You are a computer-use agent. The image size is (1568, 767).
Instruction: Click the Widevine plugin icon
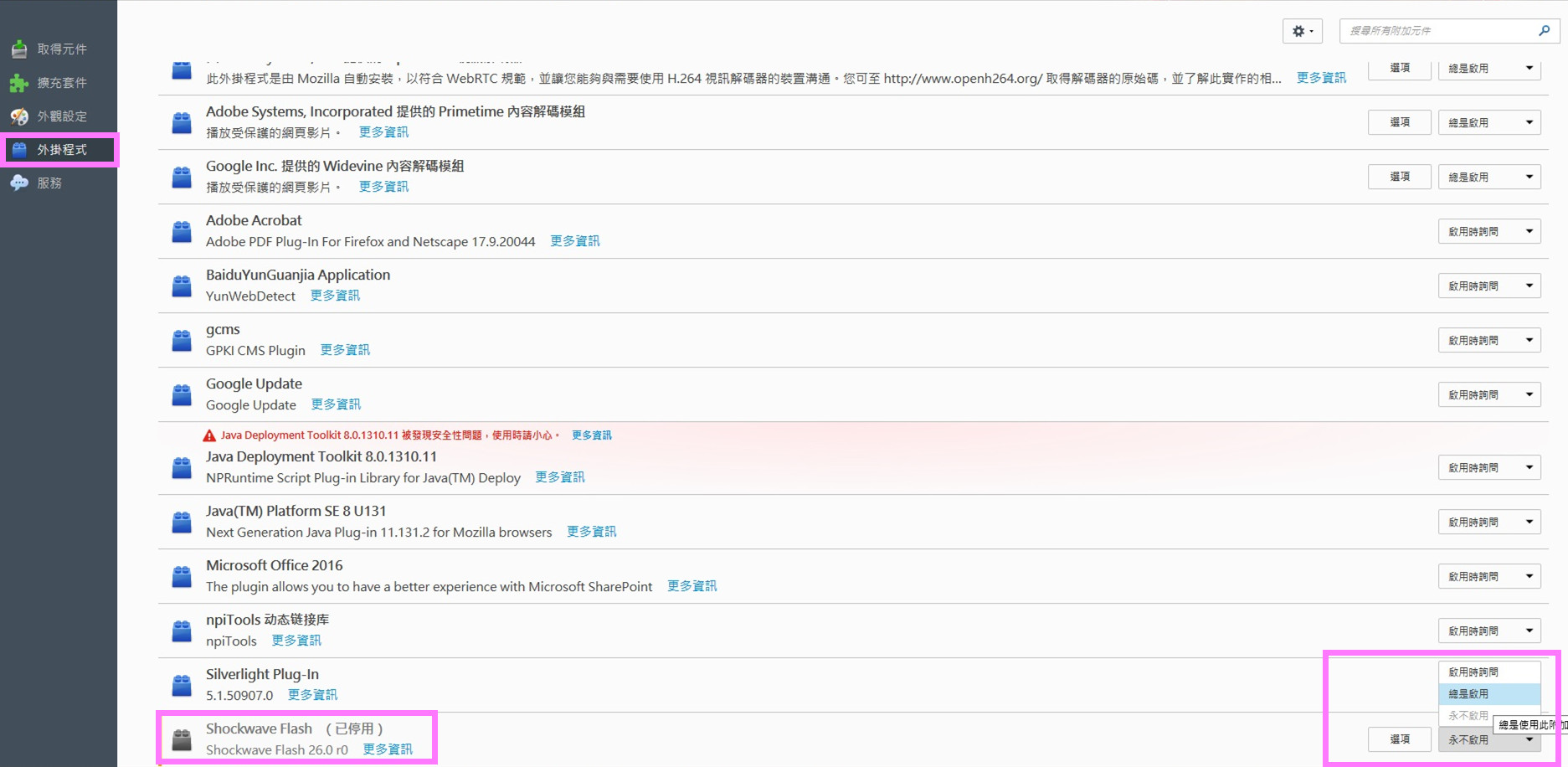pyautogui.click(x=182, y=177)
